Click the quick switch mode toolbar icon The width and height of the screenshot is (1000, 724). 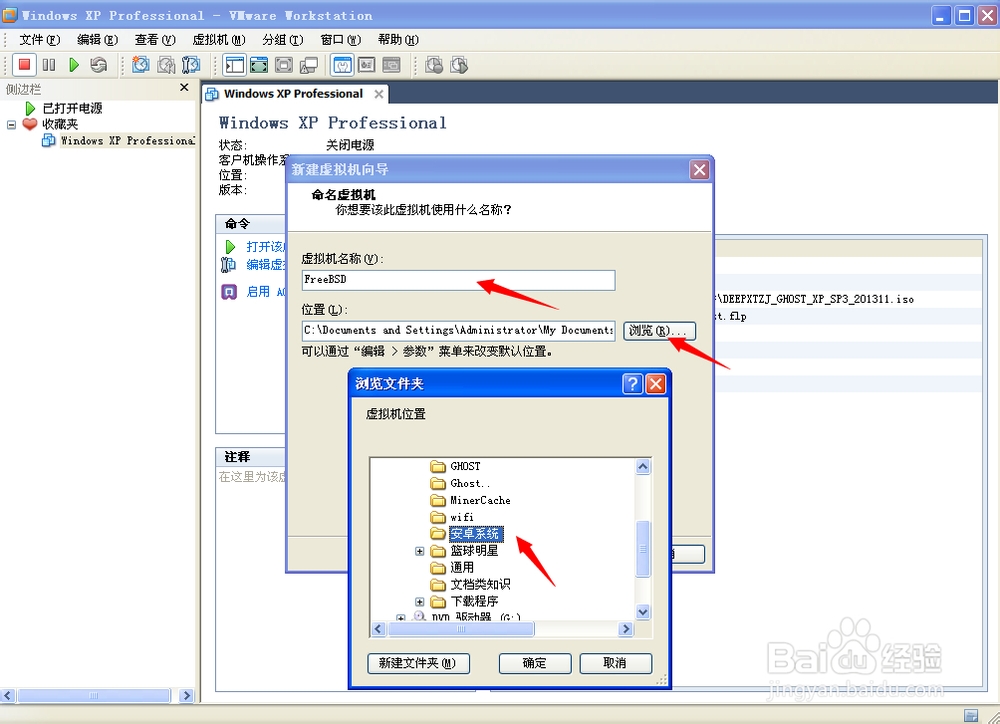pos(284,64)
